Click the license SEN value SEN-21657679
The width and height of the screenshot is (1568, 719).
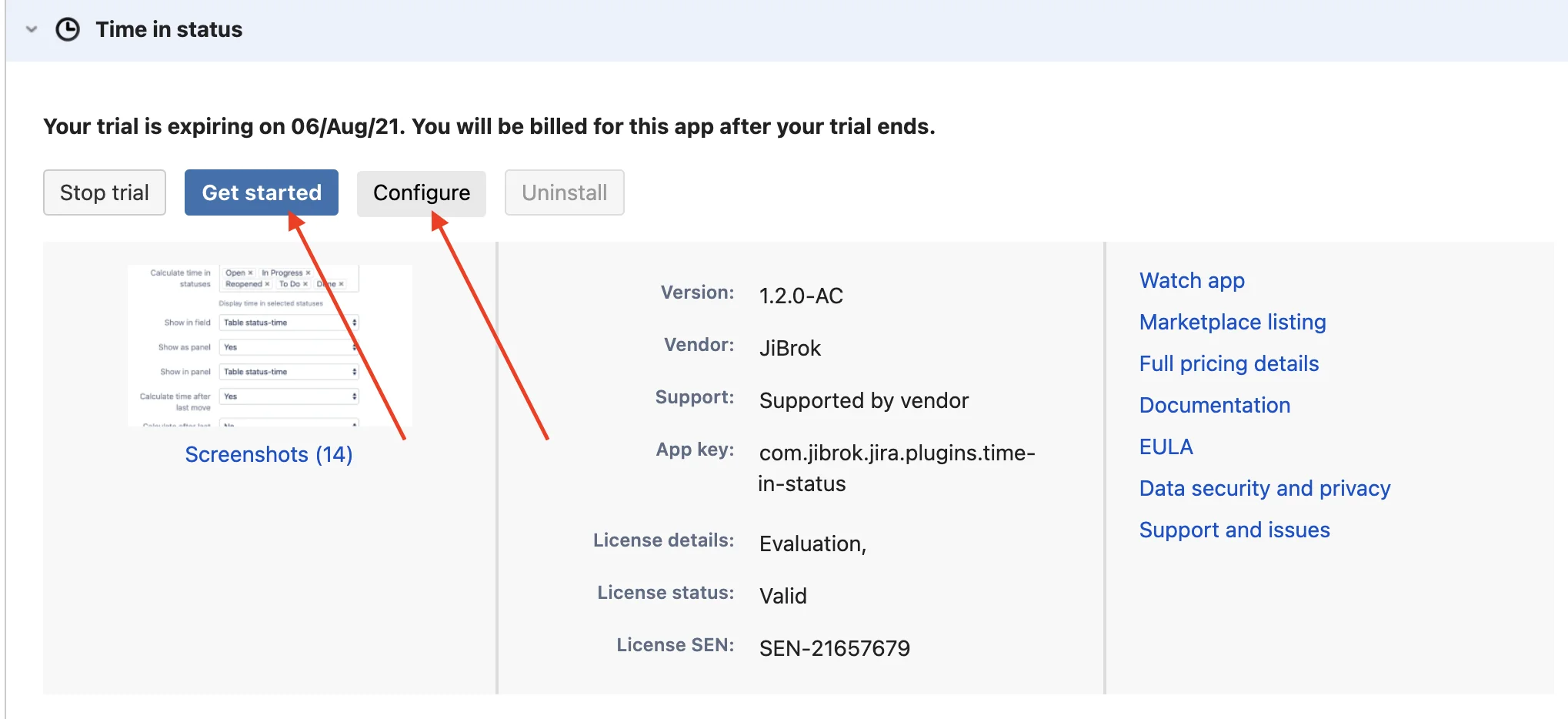[835, 648]
